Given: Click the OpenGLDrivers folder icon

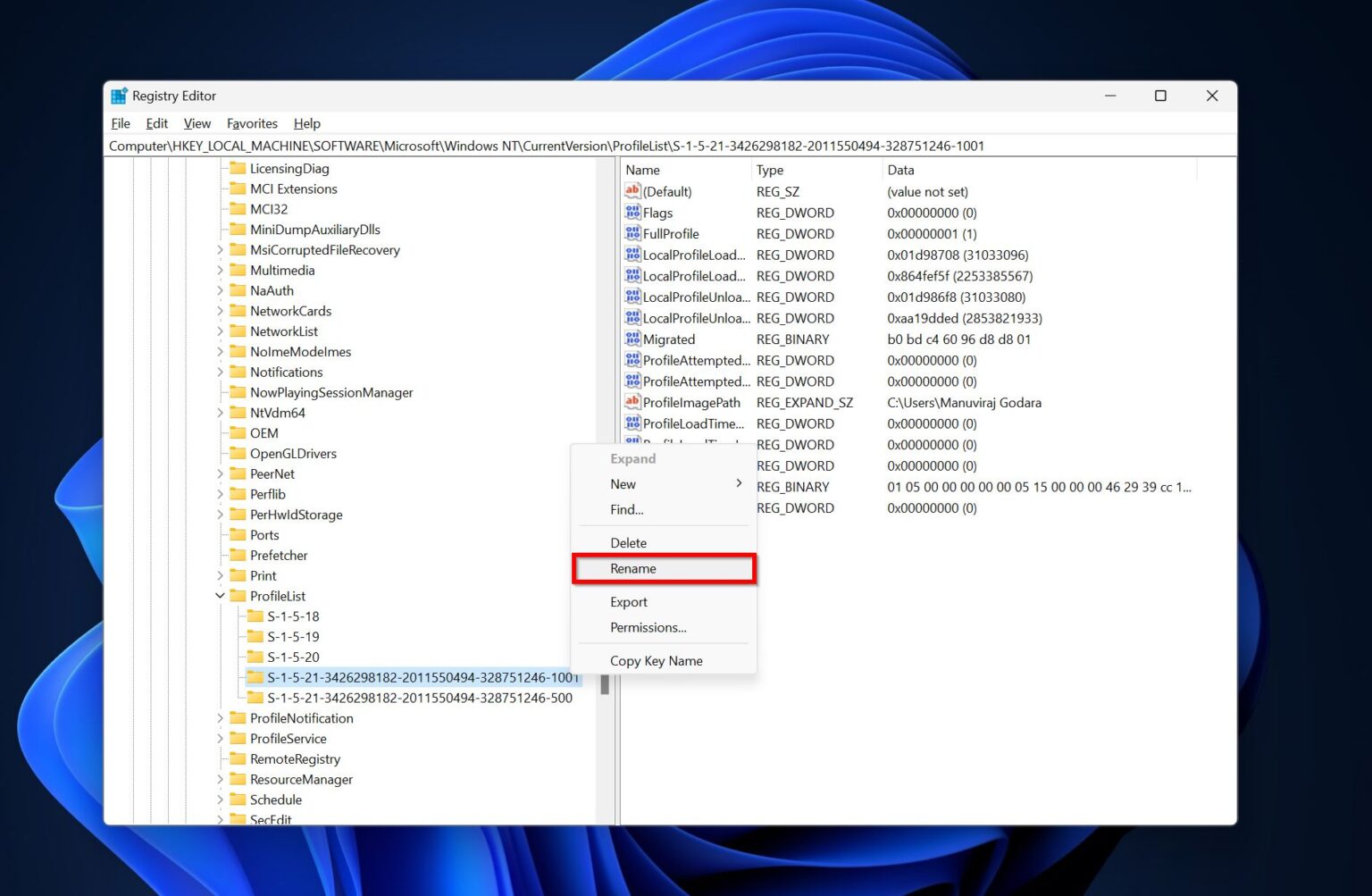Looking at the screenshot, I should (x=238, y=454).
